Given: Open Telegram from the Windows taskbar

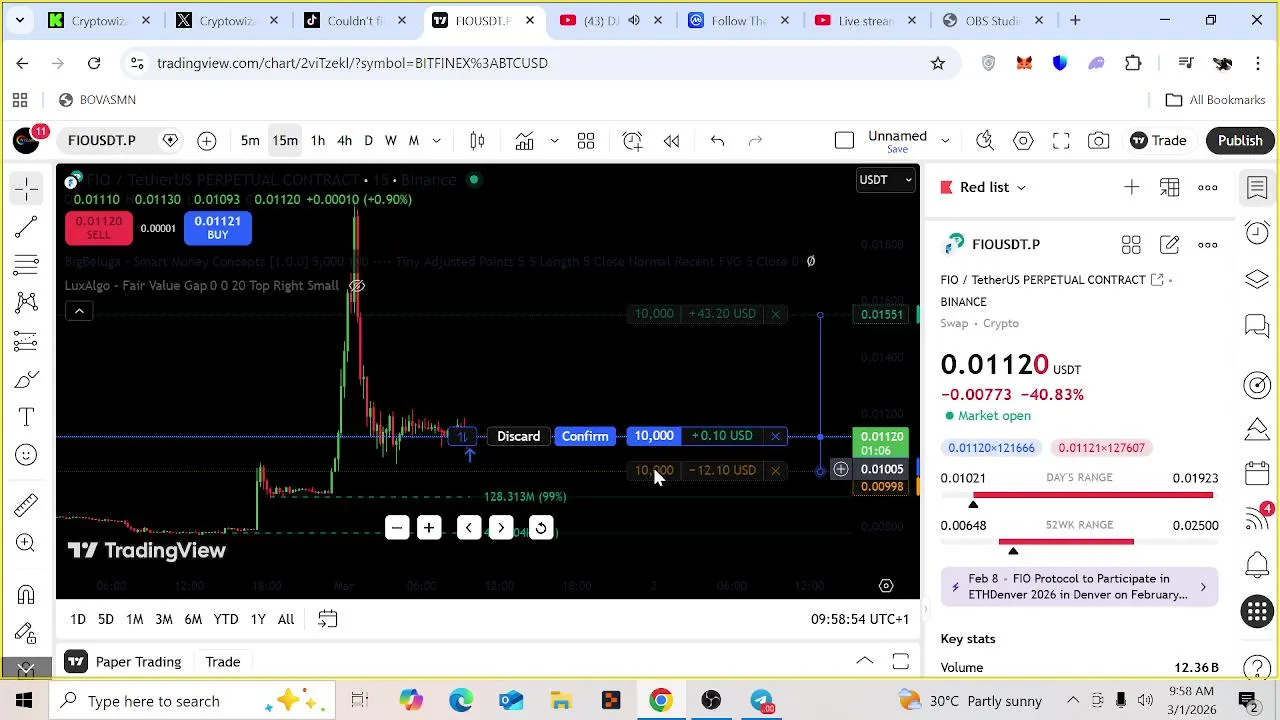Looking at the screenshot, I should click(x=761, y=701).
